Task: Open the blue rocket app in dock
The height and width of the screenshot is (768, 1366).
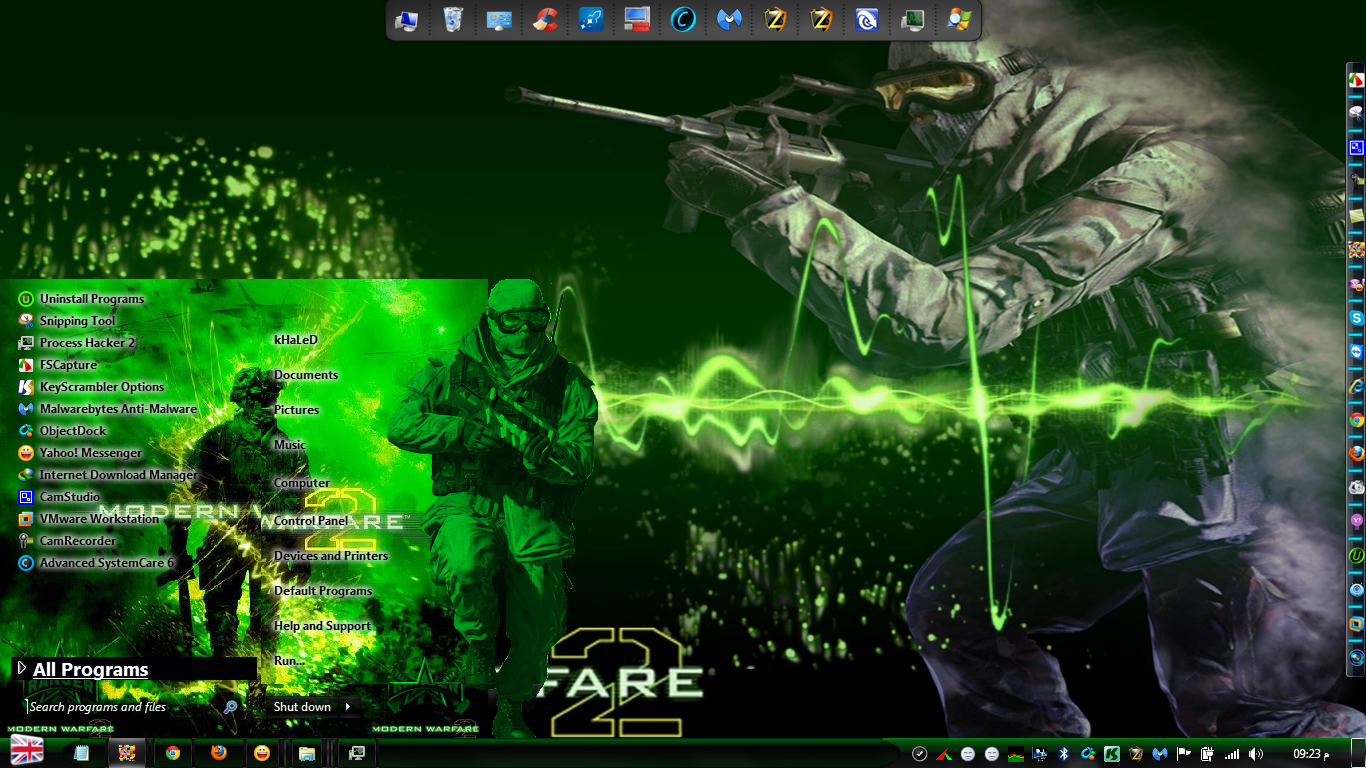Action: tap(591, 20)
